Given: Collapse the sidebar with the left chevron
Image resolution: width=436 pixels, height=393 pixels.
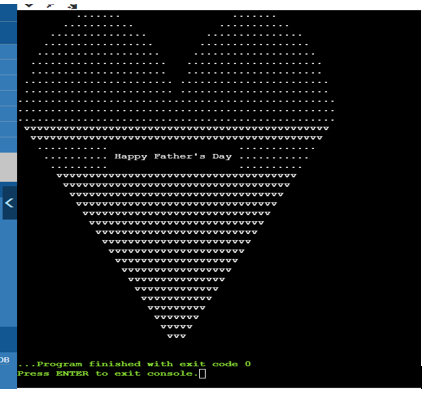Looking at the screenshot, I should click(9, 203).
